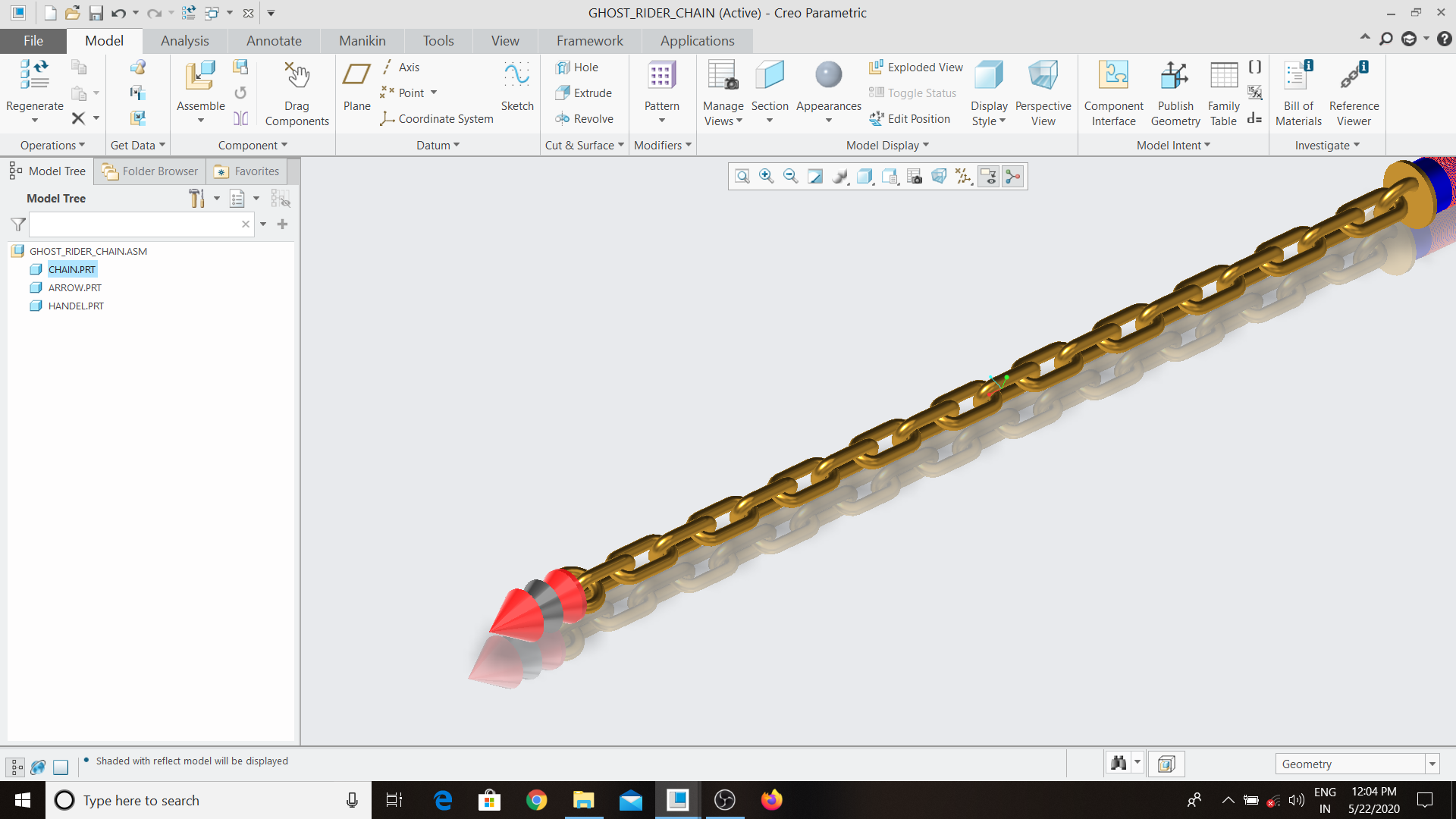The width and height of the screenshot is (1456, 819).
Task: Click Repaint in the graphics toolbar
Action: 815,177
